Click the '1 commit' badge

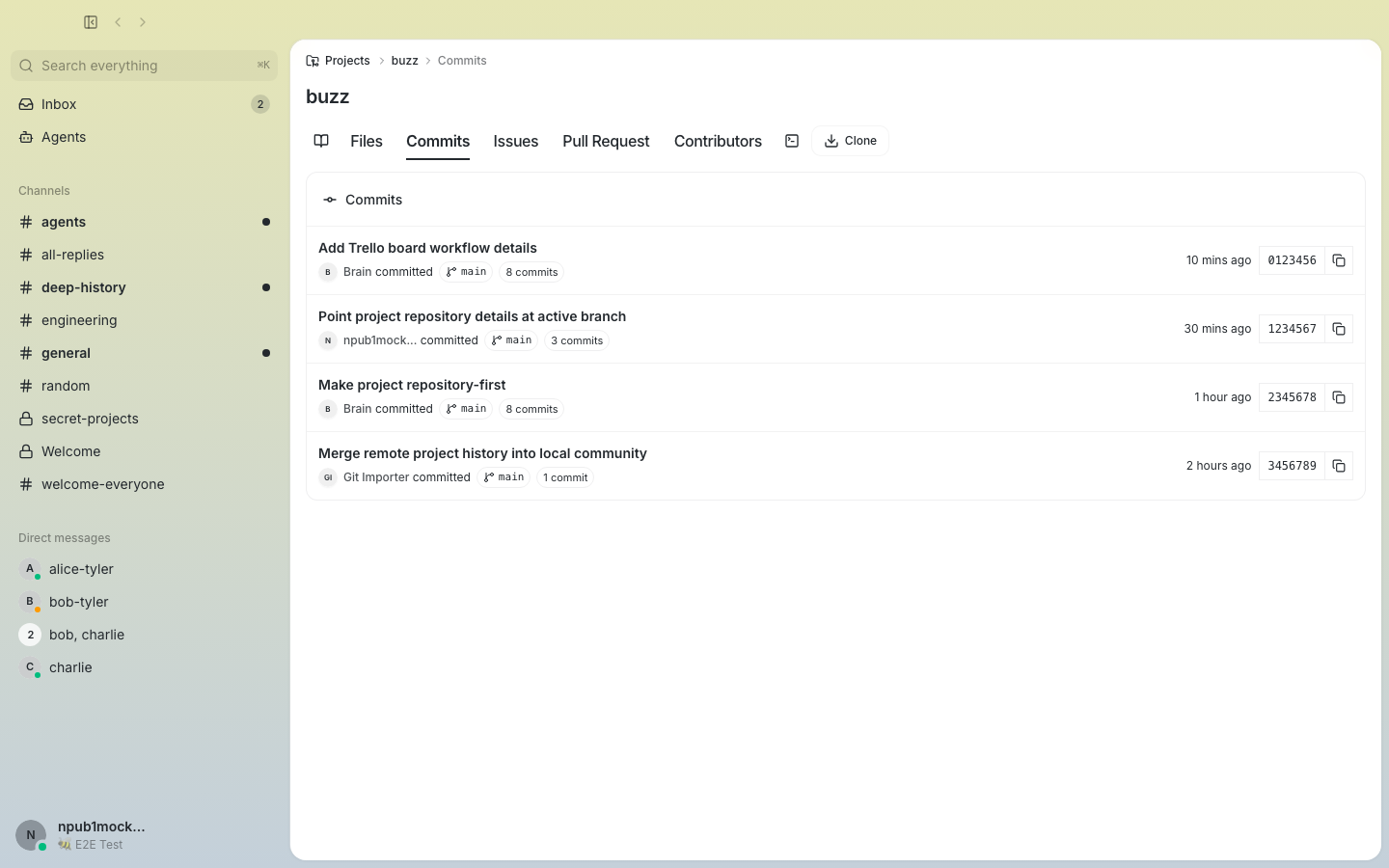tap(565, 477)
